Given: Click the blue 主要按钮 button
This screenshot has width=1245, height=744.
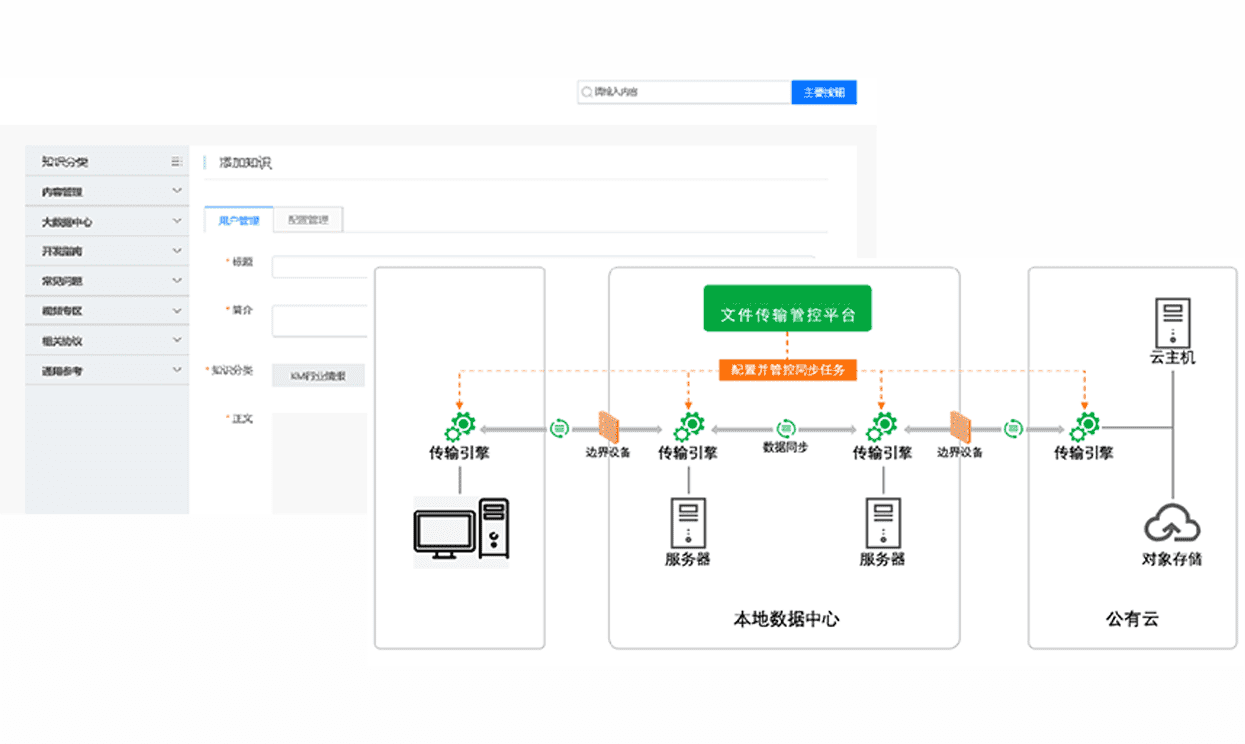Looking at the screenshot, I should coord(824,92).
